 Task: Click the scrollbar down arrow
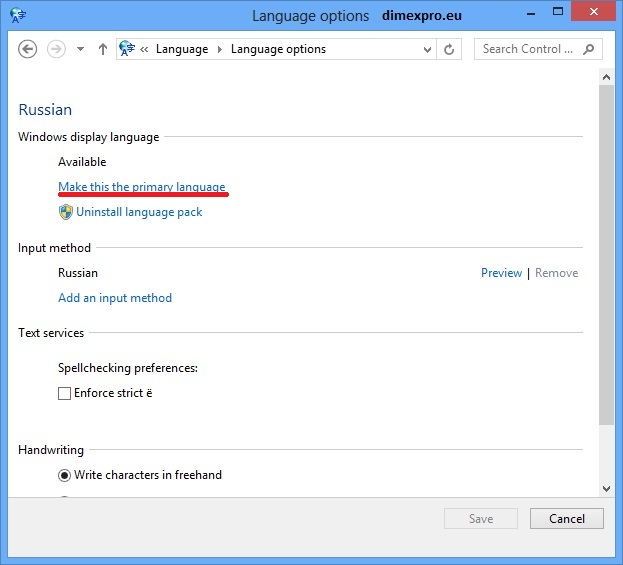(x=606, y=489)
